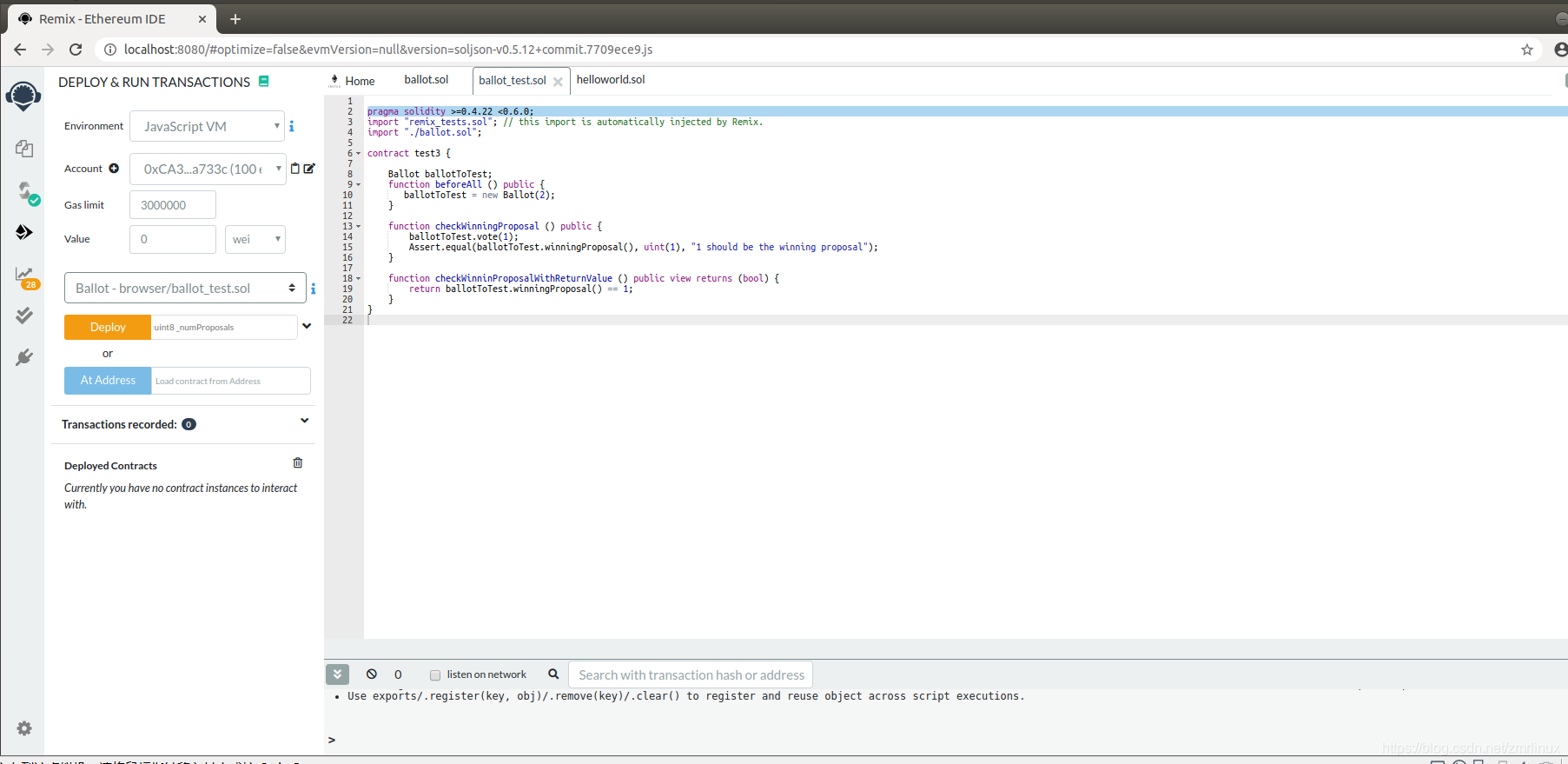Click the pending transactions count 0
The image size is (1568, 764).
398,674
